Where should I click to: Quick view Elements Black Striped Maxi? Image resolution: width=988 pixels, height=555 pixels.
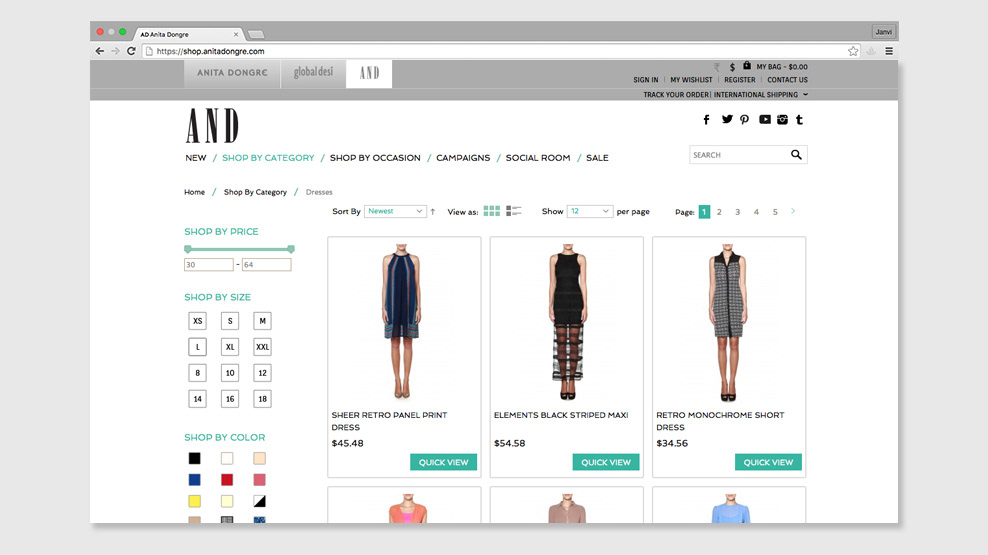tap(606, 462)
